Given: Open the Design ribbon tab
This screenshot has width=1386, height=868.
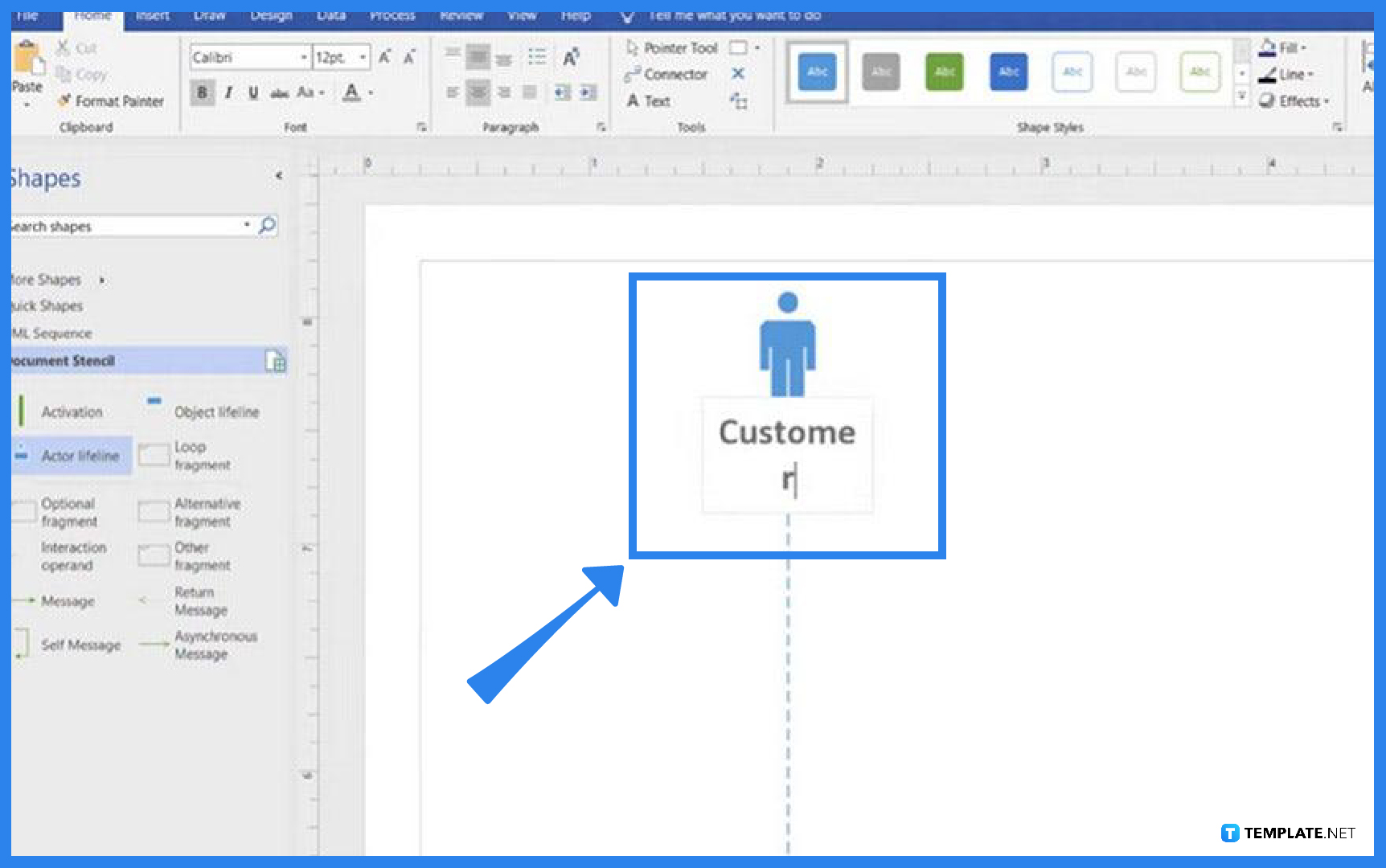Looking at the screenshot, I should [x=271, y=14].
